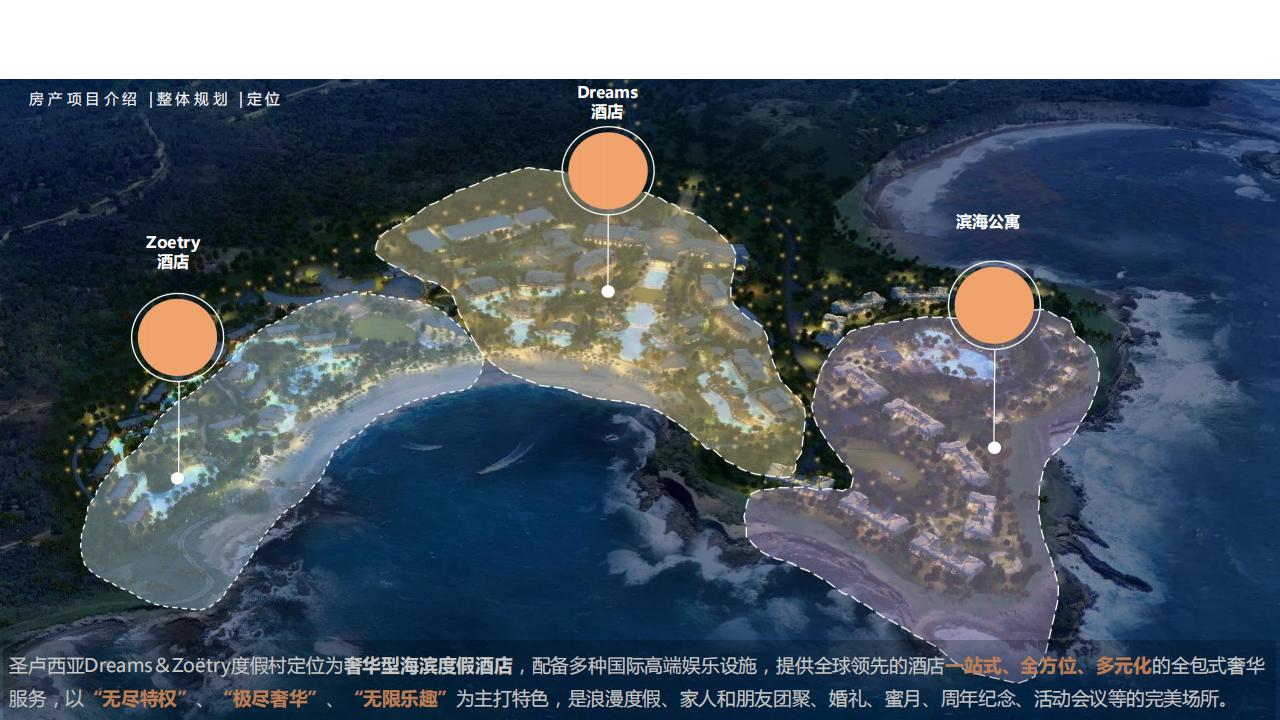Image resolution: width=1280 pixels, height=720 pixels.
Task: Click the bold phrase '奢华型海滨度假酒店'
Action: tap(428, 666)
